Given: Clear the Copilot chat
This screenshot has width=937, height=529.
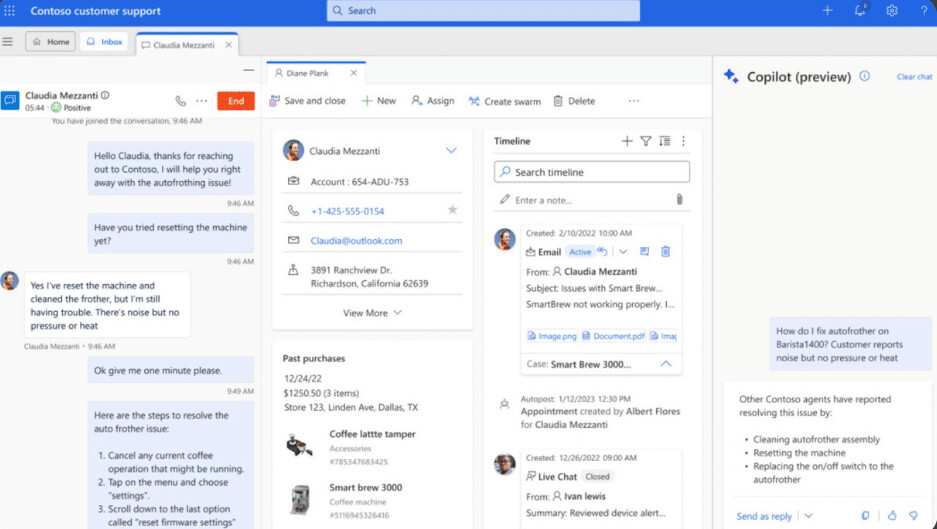Looking at the screenshot, I should [x=914, y=77].
